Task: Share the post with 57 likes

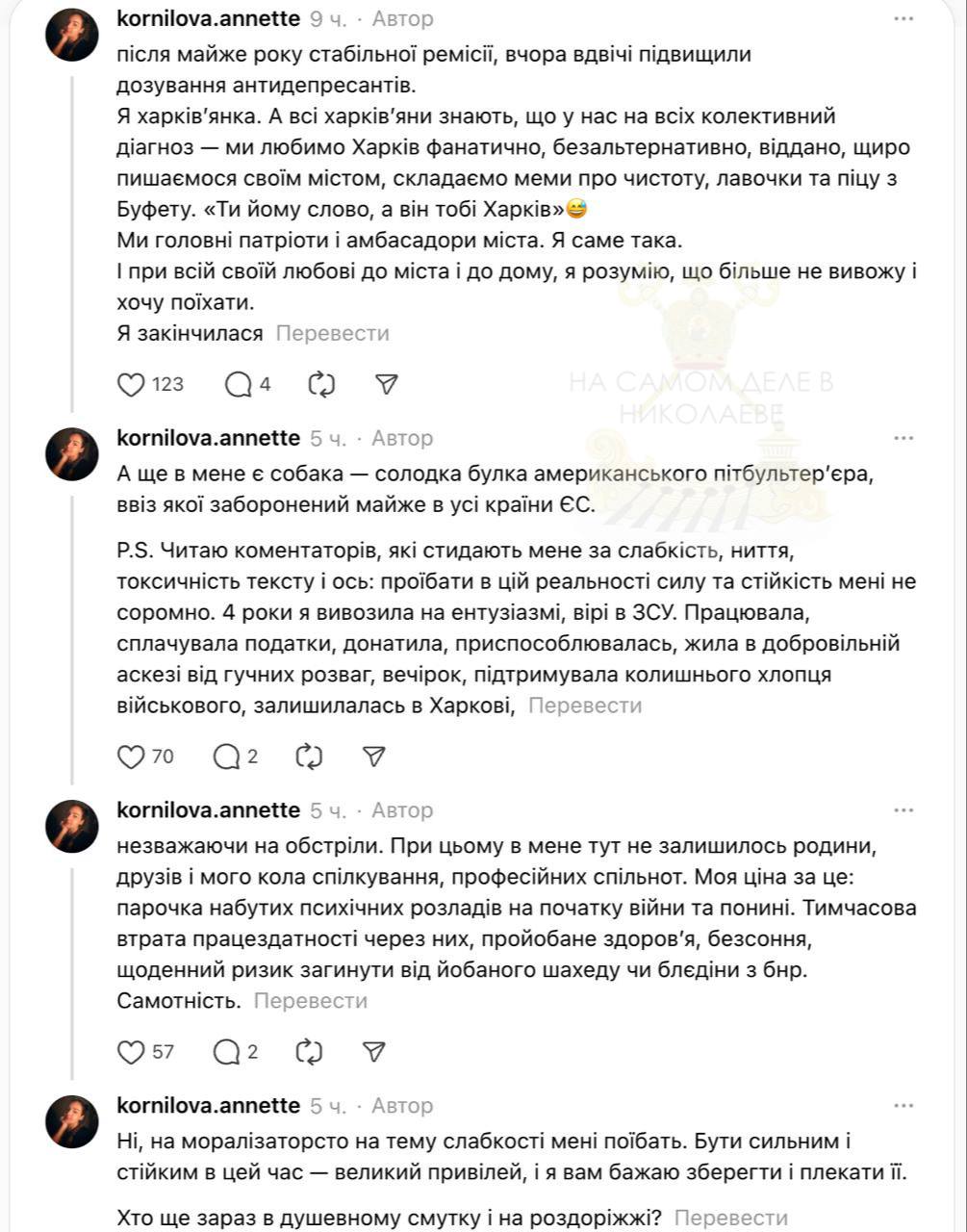Action: (374, 1052)
